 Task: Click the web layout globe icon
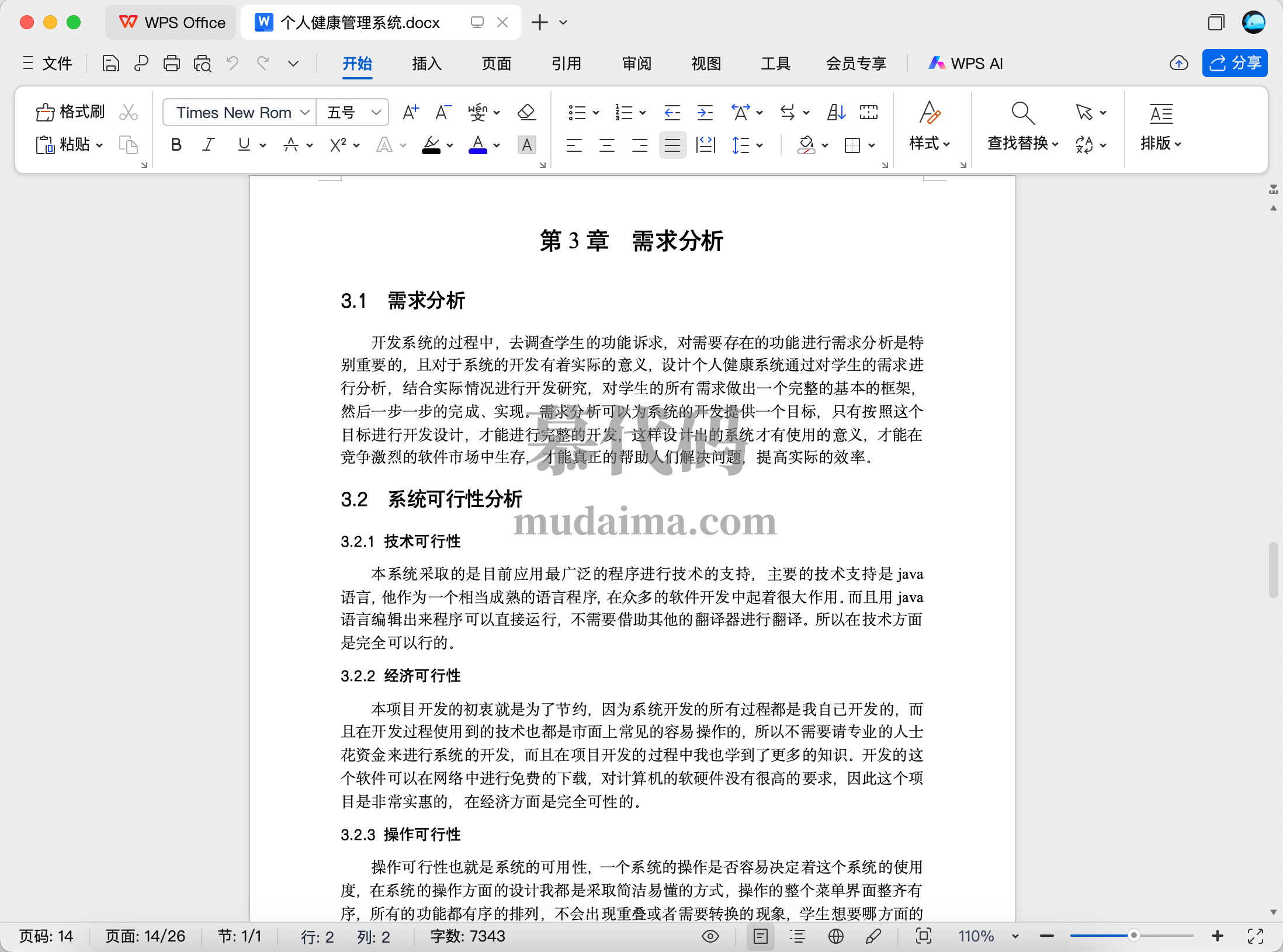(x=835, y=936)
